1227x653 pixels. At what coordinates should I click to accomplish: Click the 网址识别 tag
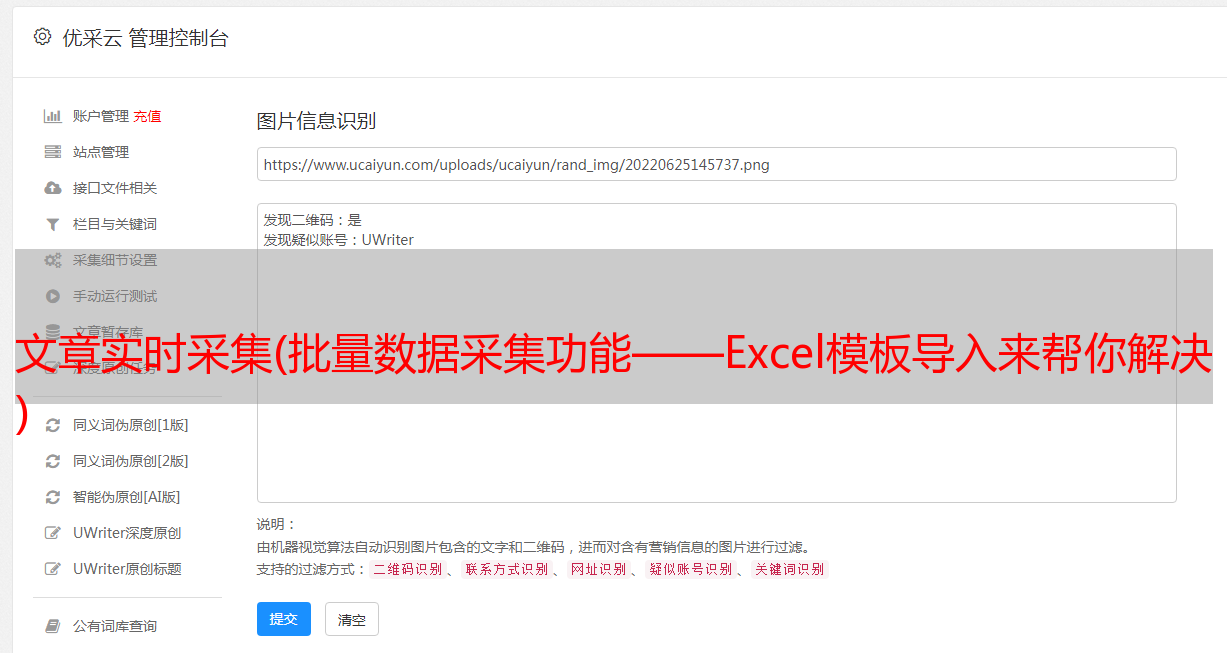coord(598,569)
